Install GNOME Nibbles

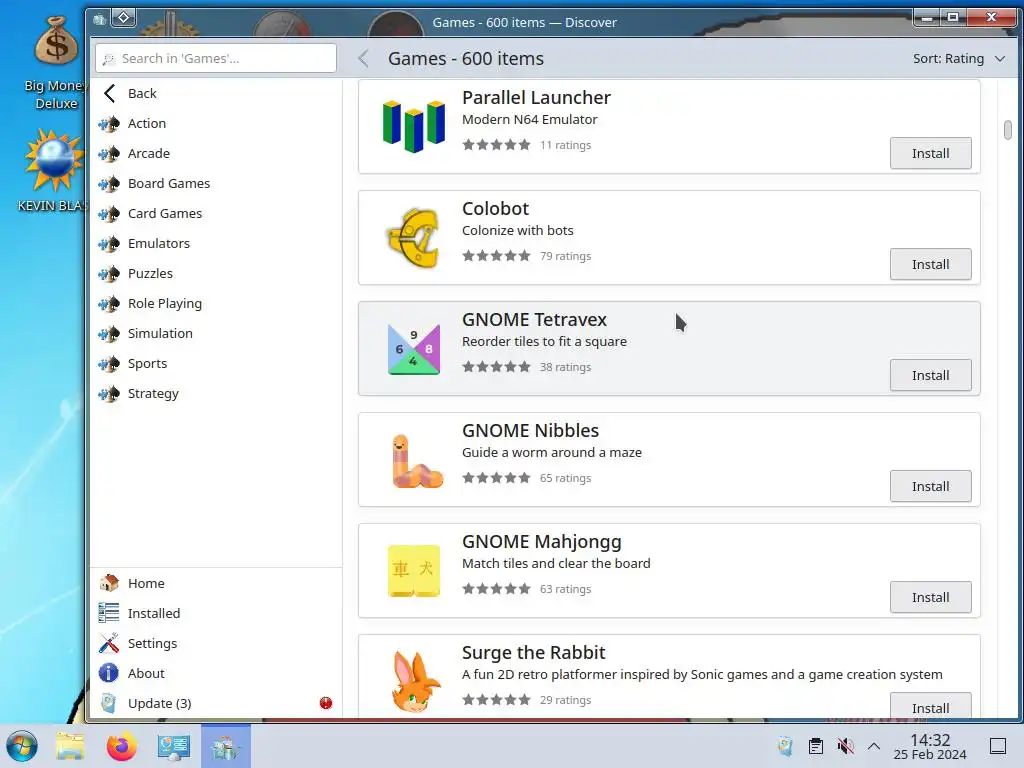click(x=930, y=487)
